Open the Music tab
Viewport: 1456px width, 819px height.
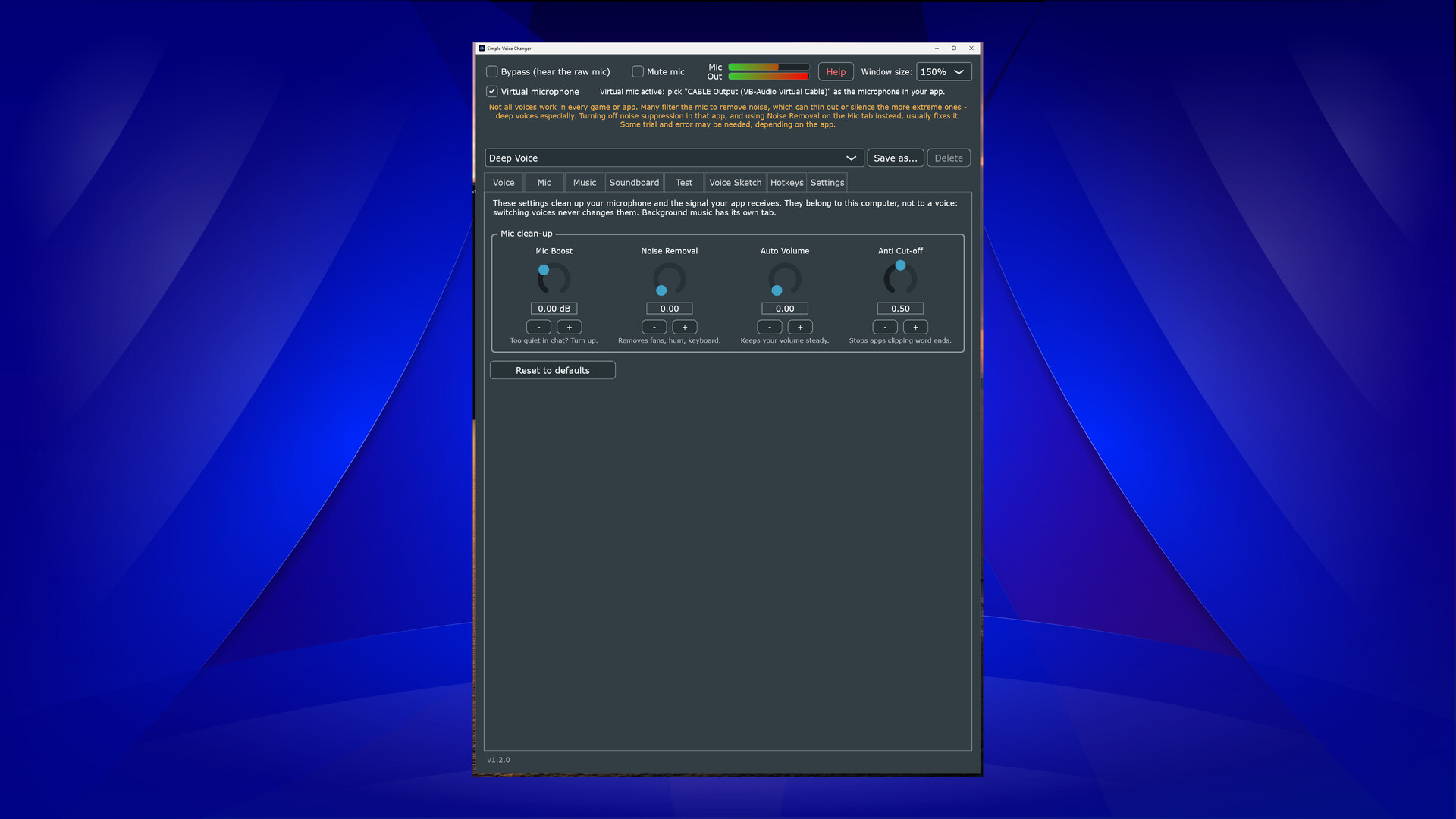[585, 183]
